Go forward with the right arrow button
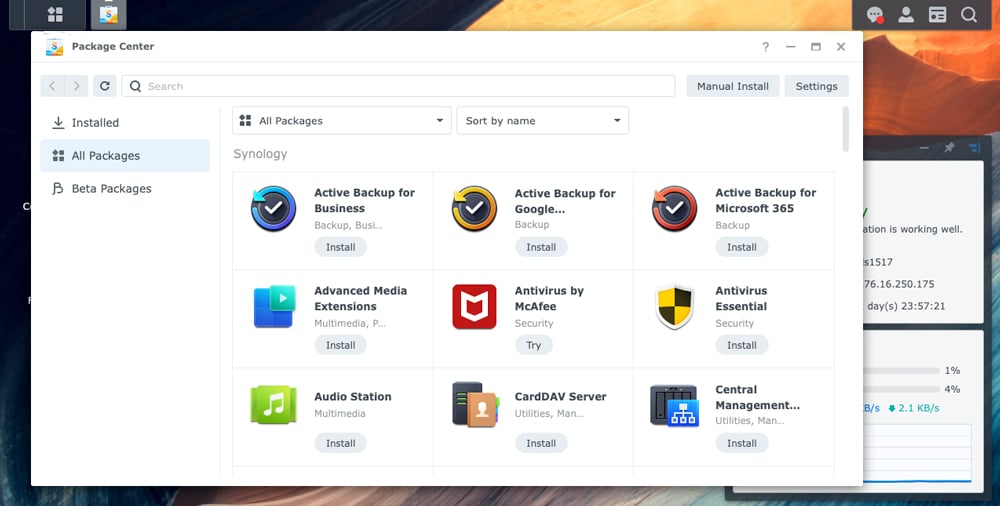Viewport: 1000px width, 506px height. 77,86
